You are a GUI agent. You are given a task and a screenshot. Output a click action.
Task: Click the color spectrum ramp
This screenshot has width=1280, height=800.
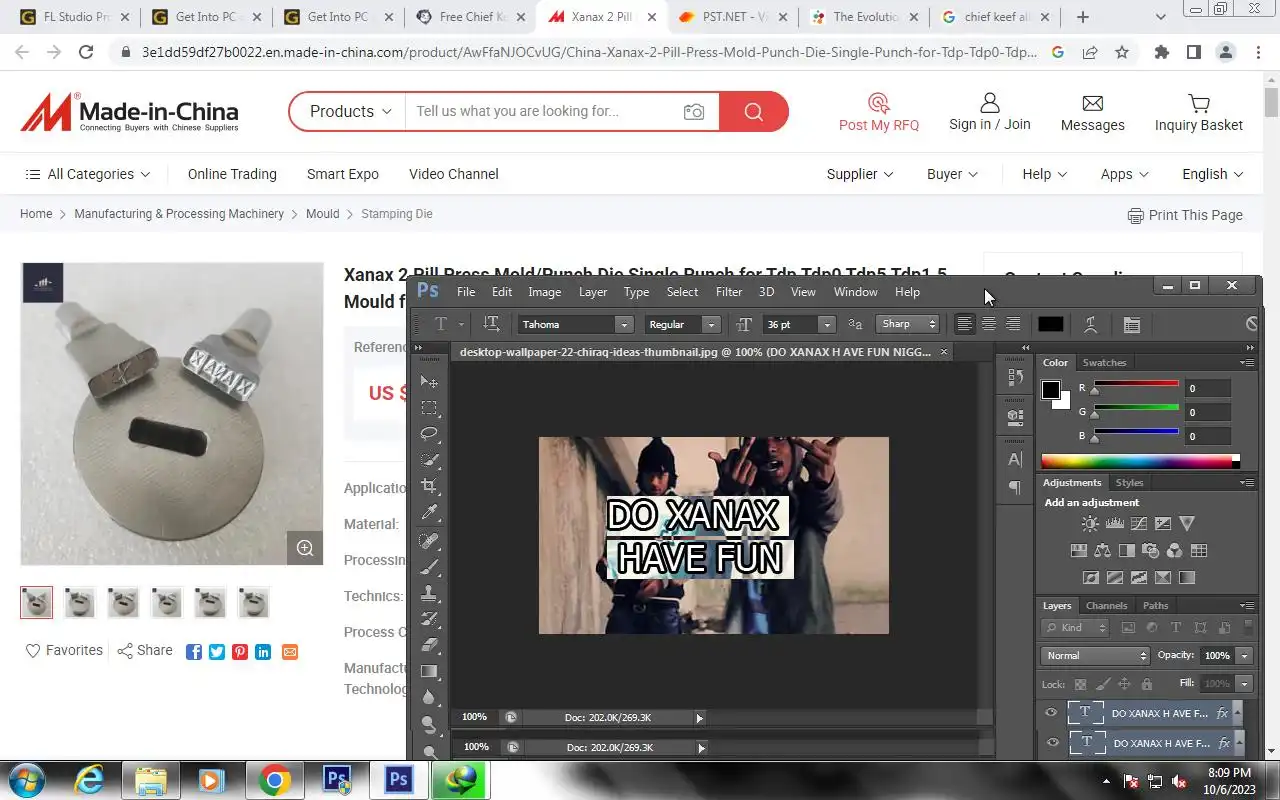pyautogui.click(x=1140, y=461)
